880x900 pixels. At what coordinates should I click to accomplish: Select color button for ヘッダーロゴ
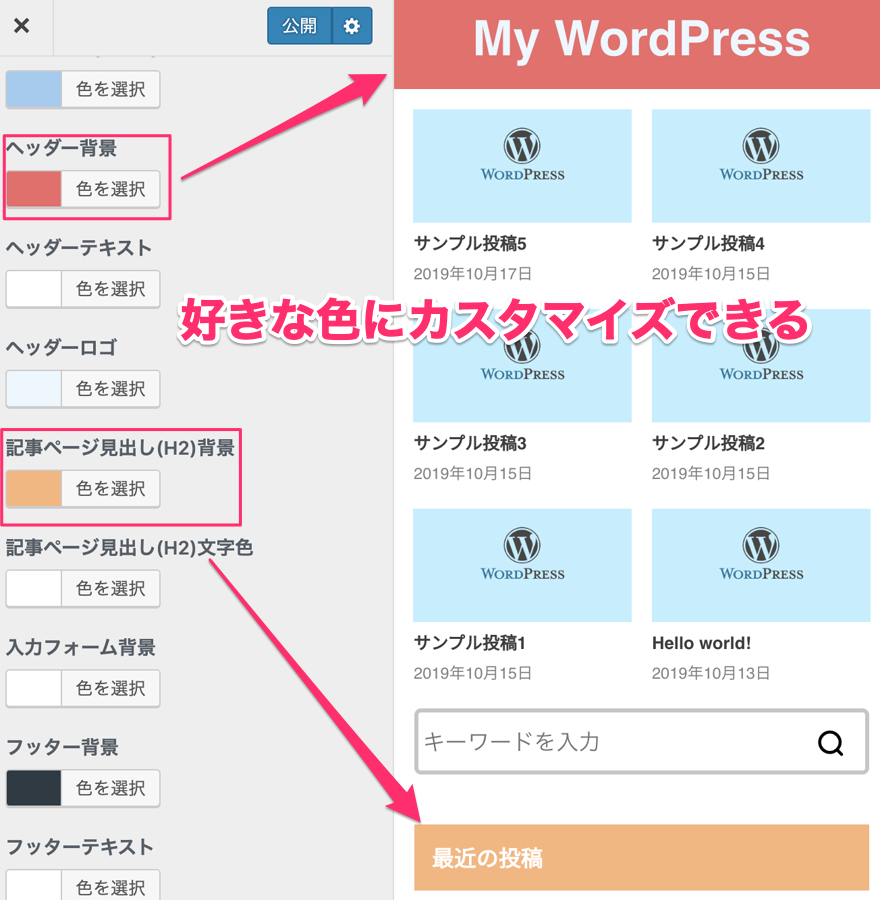click(110, 389)
